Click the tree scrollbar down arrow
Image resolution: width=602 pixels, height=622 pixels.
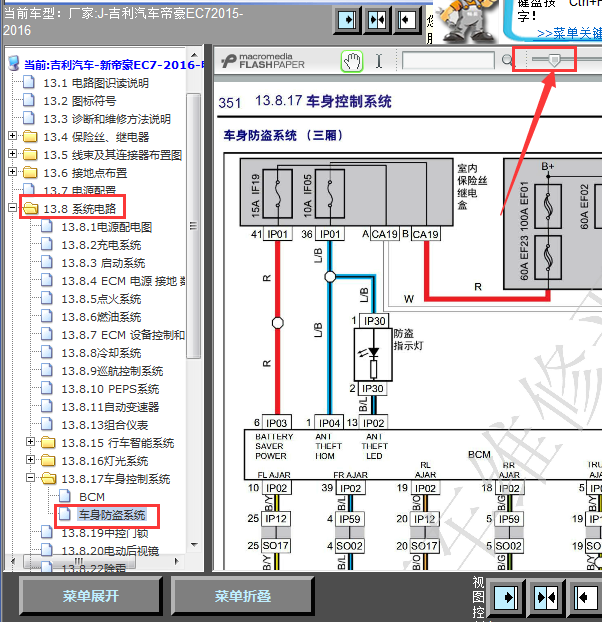point(194,545)
